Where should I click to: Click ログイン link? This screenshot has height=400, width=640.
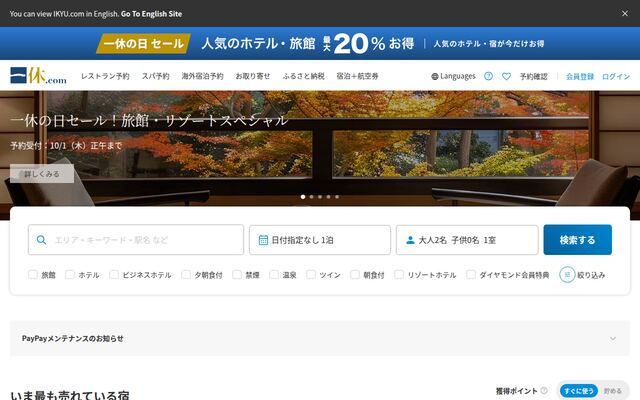click(616, 76)
